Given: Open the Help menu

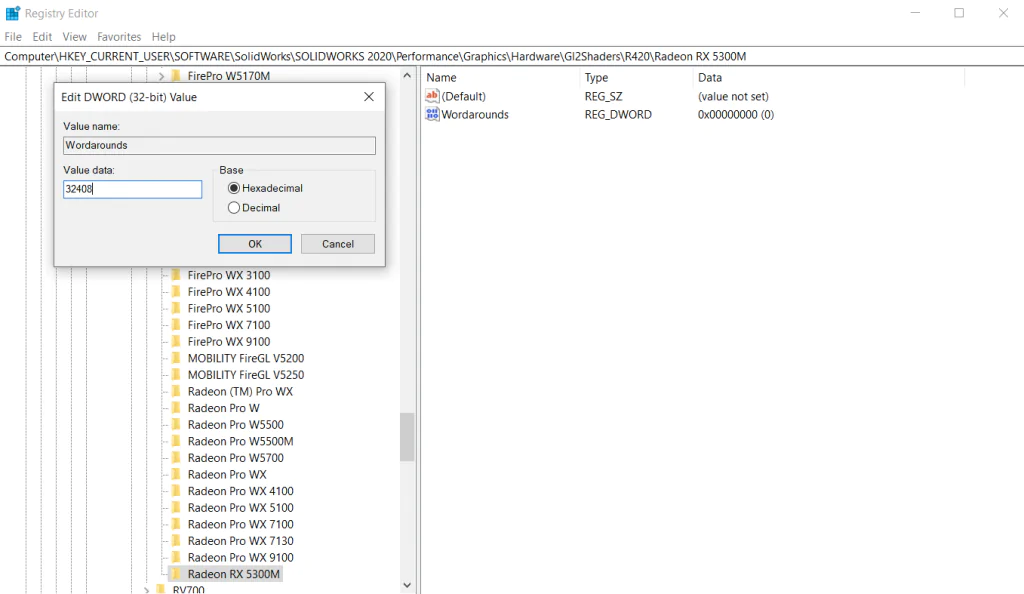Looking at the screenshot, I should (163, 37).
